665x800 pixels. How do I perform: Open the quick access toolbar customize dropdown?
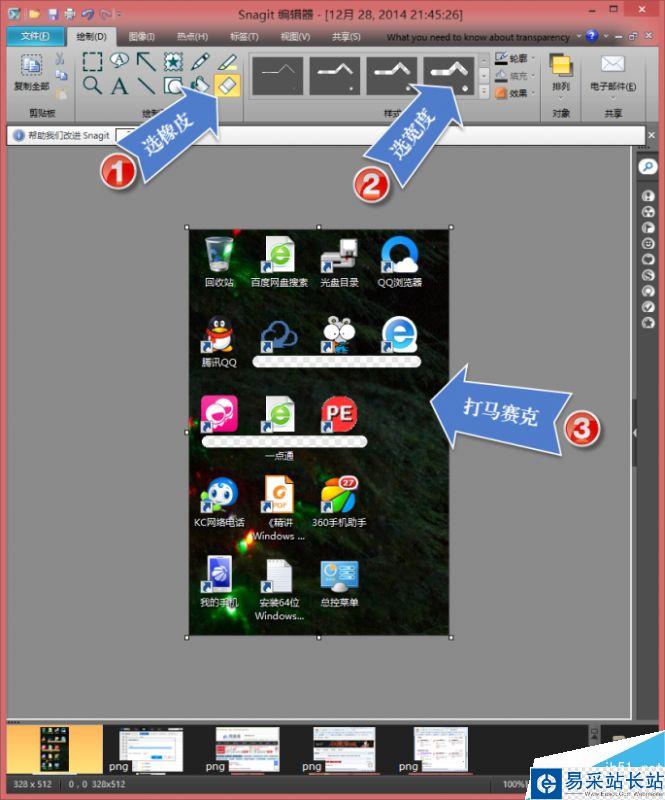pyautogui.click(x=119, y=14)
